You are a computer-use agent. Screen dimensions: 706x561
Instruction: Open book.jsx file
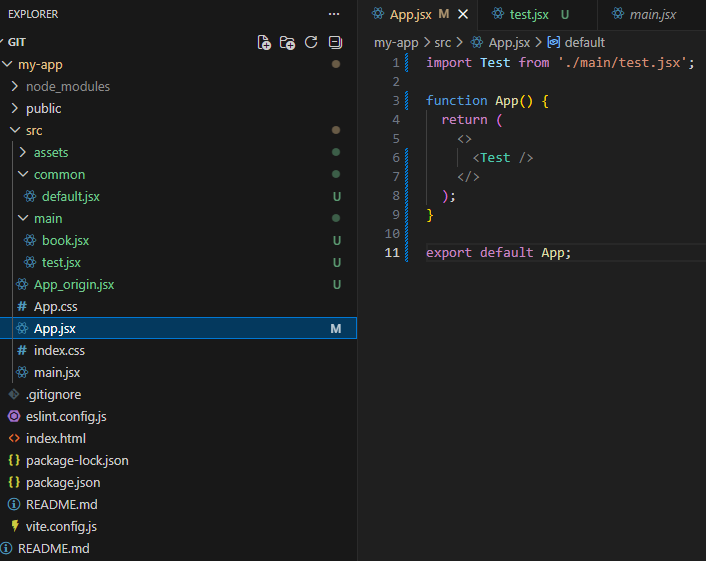pyautogui.click(x=65, y=240)
